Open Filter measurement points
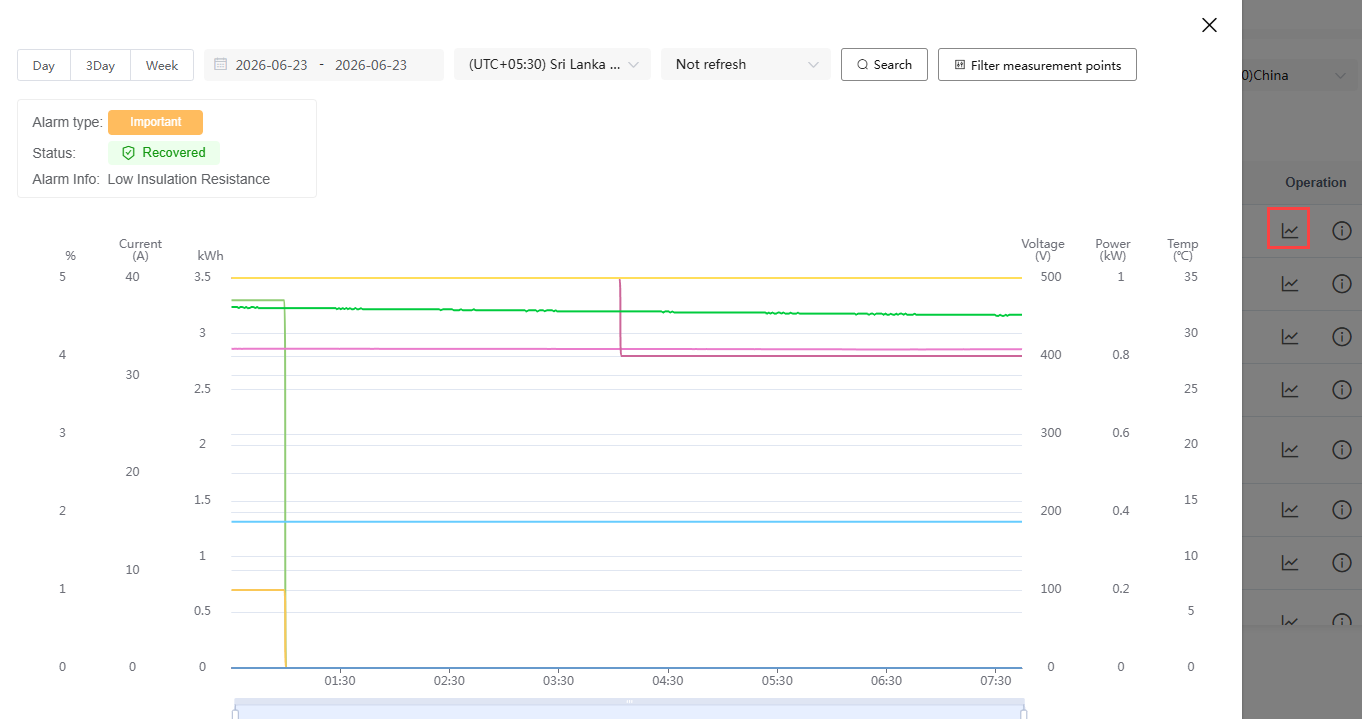 (x=1037, y=65)
